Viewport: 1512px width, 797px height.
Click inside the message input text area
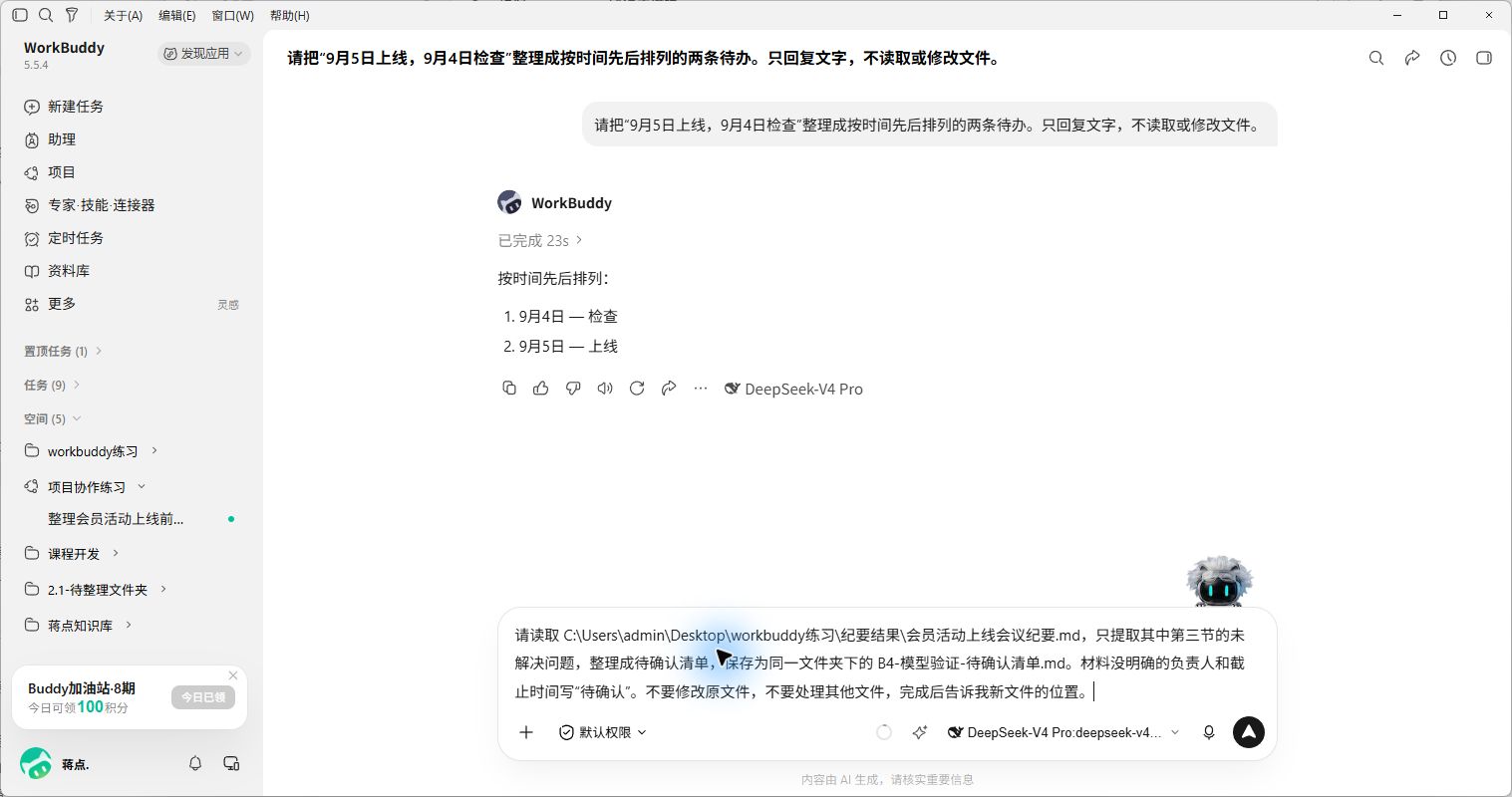coord(885,663)
